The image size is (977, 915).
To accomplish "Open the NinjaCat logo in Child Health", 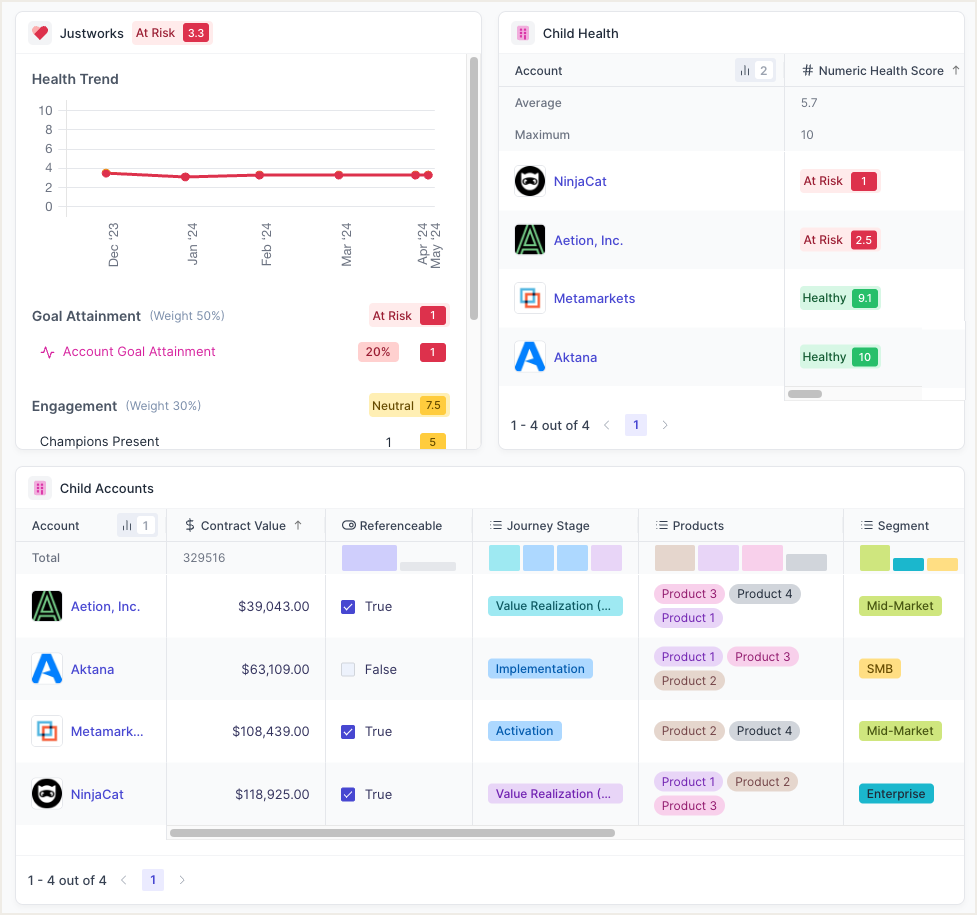I will tap(530, 181).
